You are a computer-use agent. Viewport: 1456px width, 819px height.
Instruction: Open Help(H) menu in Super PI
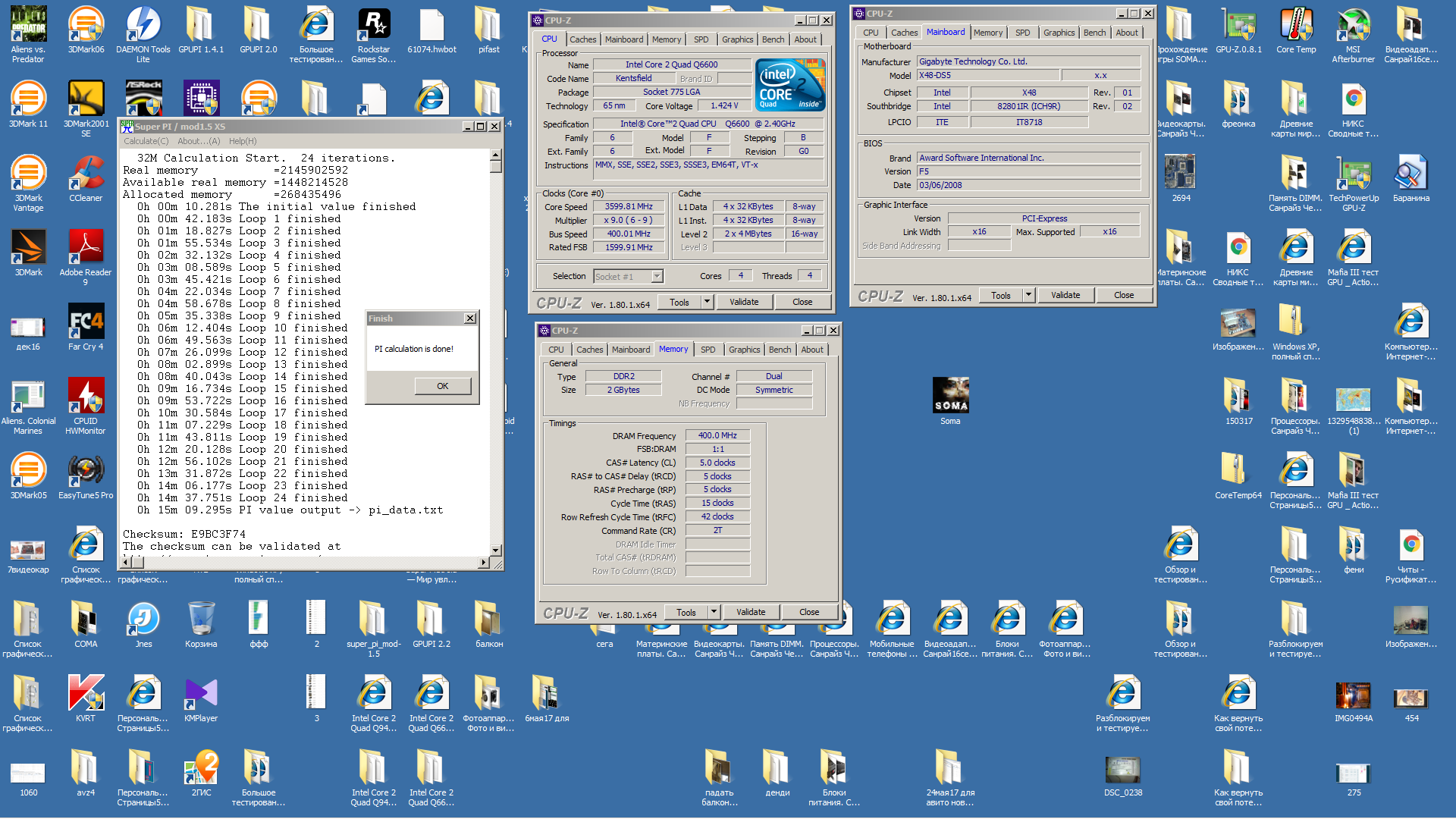click(243, 141)
